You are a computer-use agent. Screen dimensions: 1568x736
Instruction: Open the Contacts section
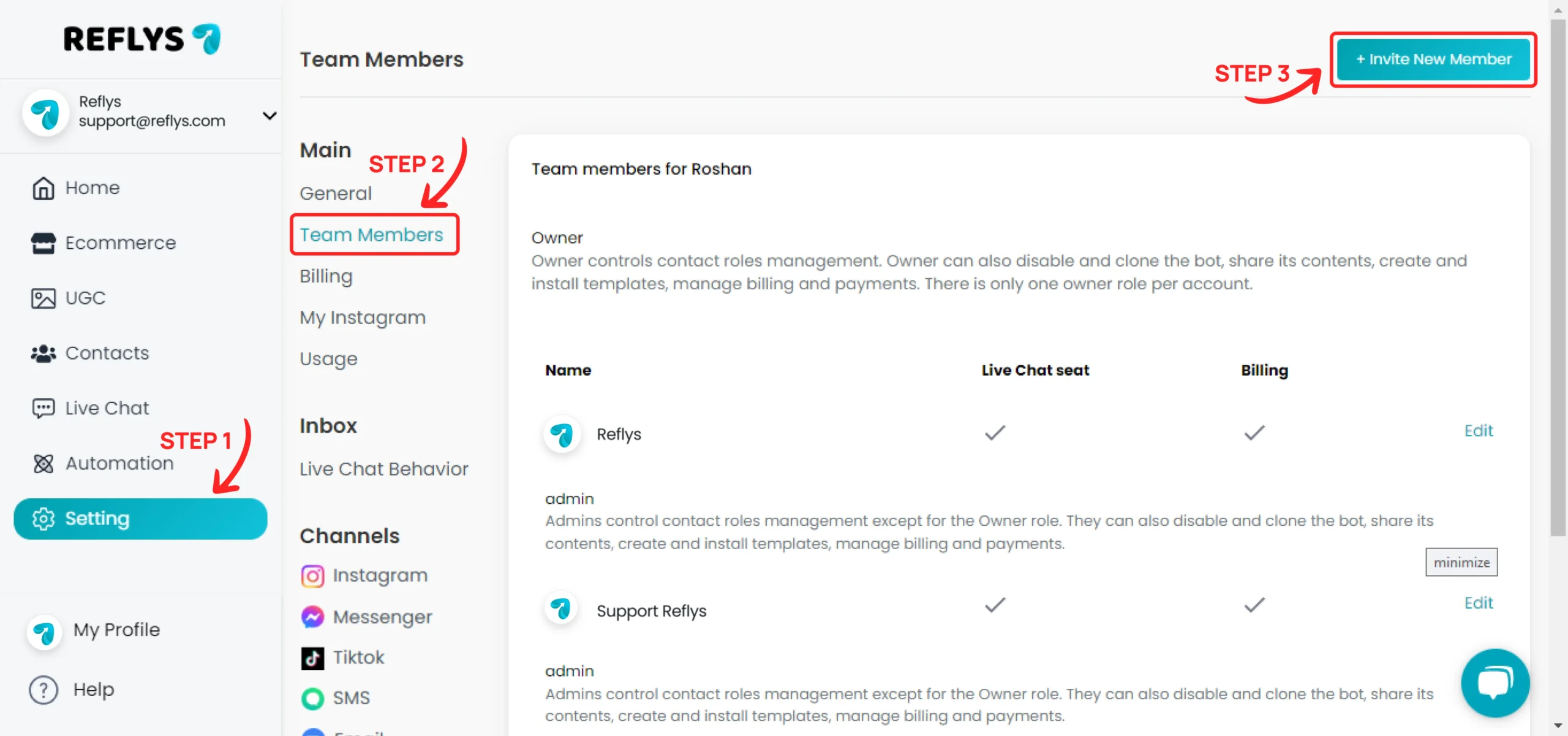[x=107, y=353]
